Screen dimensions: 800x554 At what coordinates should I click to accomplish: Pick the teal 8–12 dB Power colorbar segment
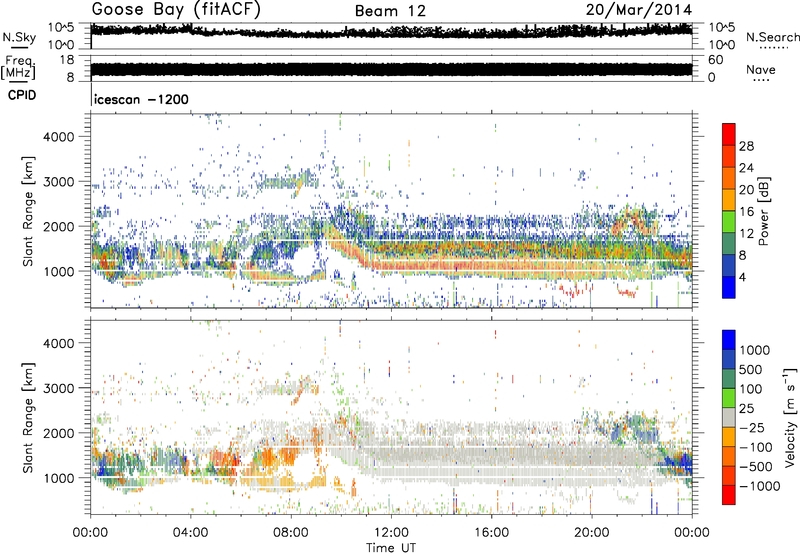pos(729,244)
